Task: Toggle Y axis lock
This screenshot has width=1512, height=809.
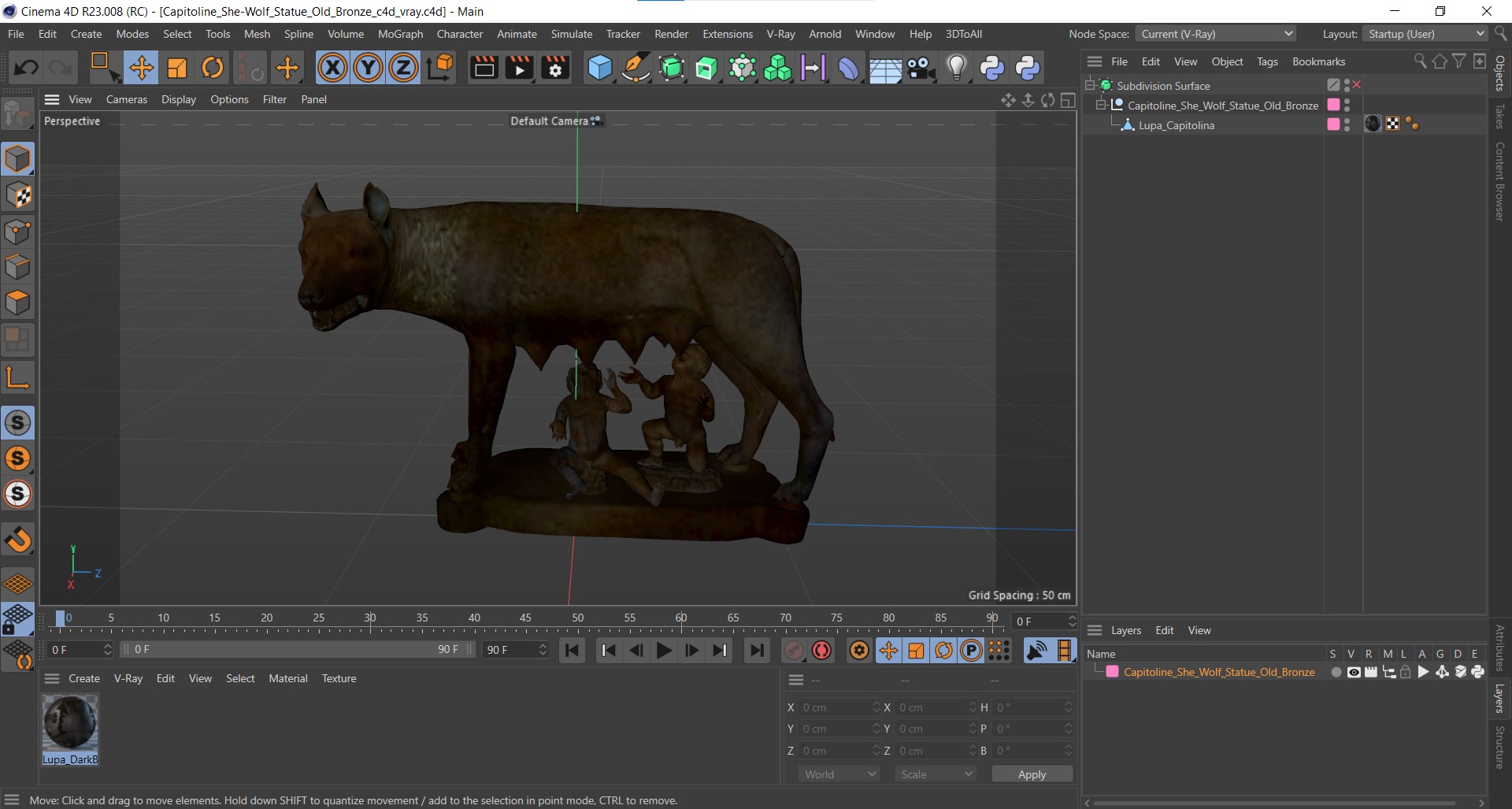Action: [368, 68]
